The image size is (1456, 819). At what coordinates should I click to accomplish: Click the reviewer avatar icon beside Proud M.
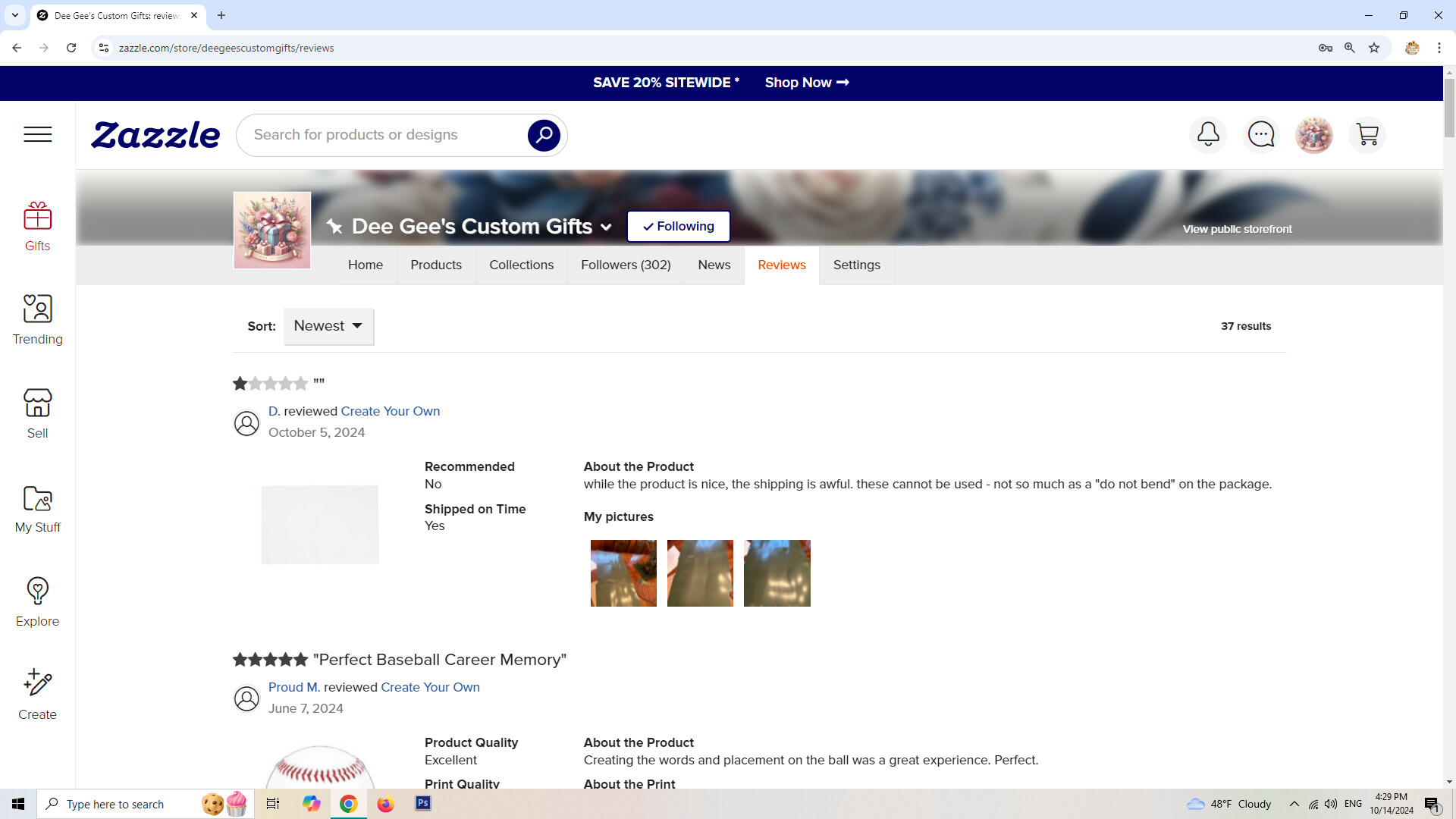[246, 698]
